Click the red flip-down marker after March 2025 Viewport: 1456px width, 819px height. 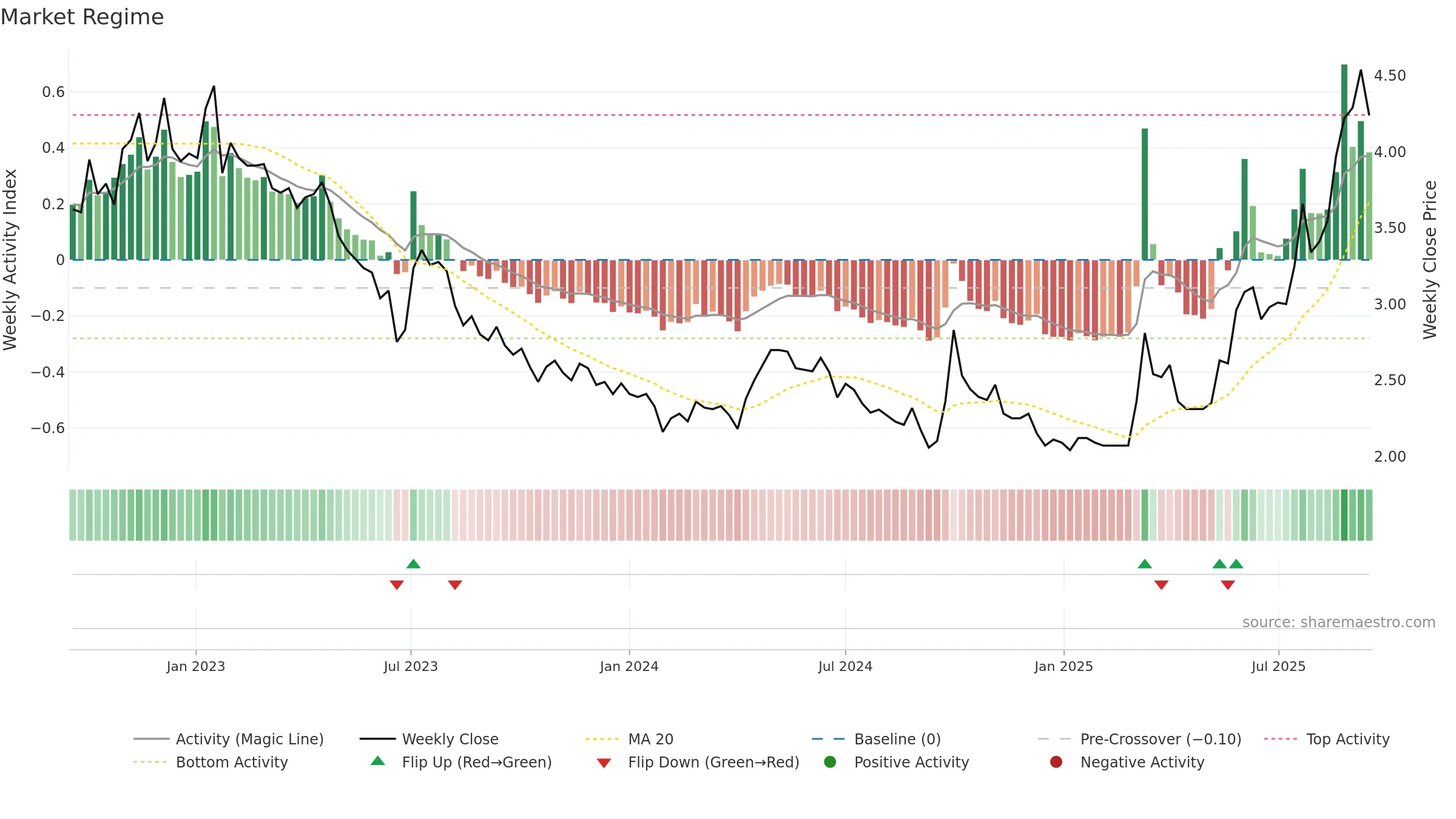1161,585
